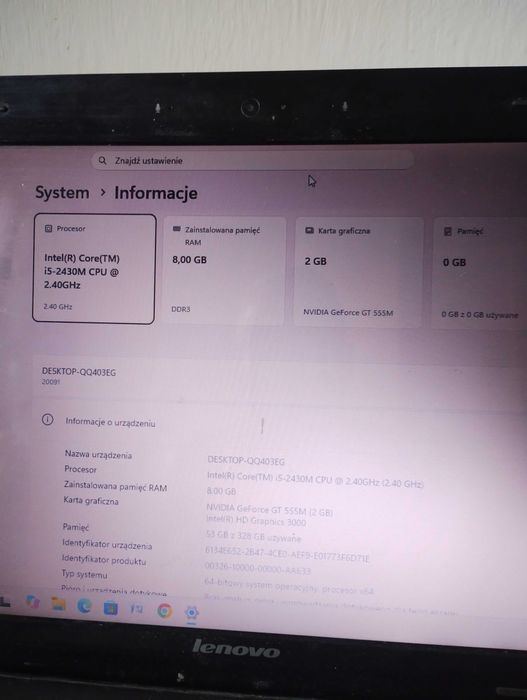Select the Procesor info card

tap(94, 269)
